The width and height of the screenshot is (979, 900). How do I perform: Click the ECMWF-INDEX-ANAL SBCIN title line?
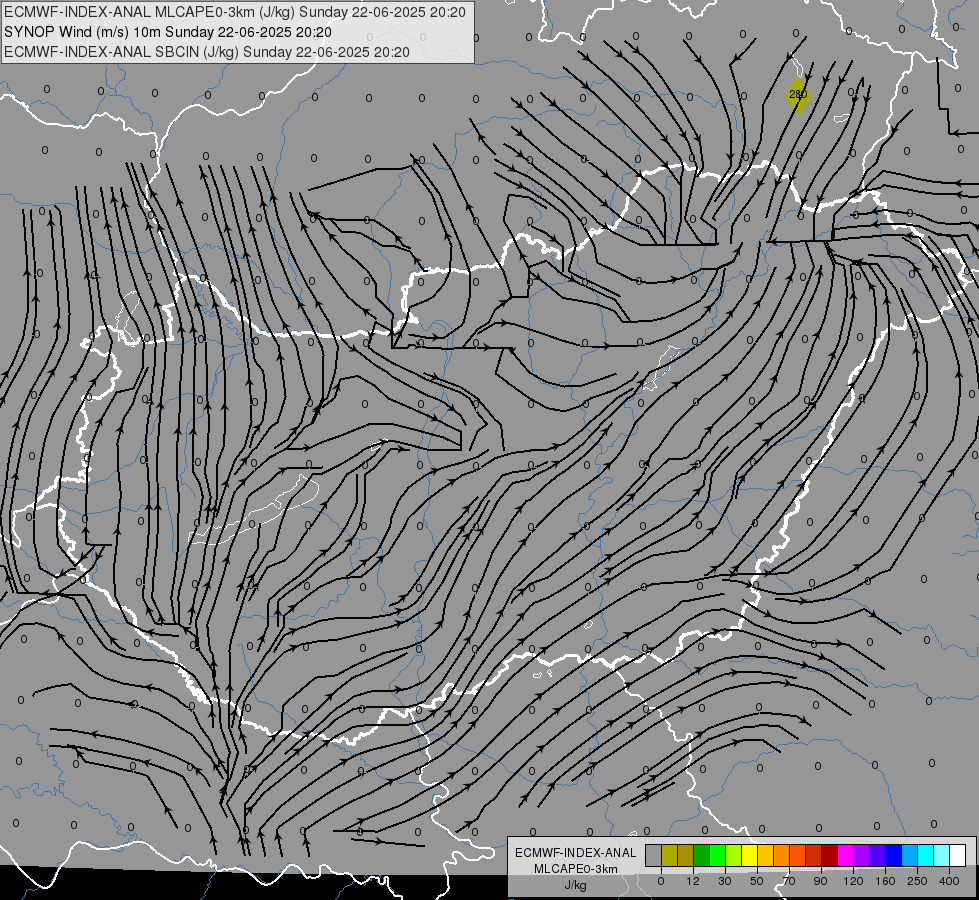coord(207,52)
